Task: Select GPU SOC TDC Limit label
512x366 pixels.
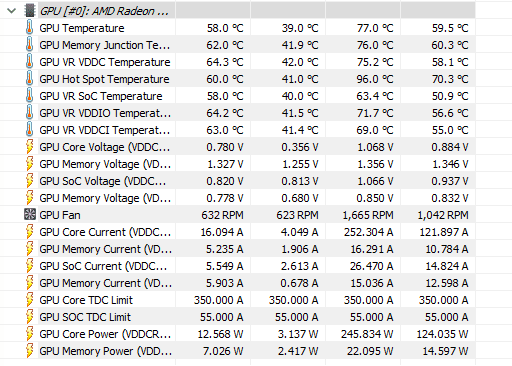Action: (85, 317)
